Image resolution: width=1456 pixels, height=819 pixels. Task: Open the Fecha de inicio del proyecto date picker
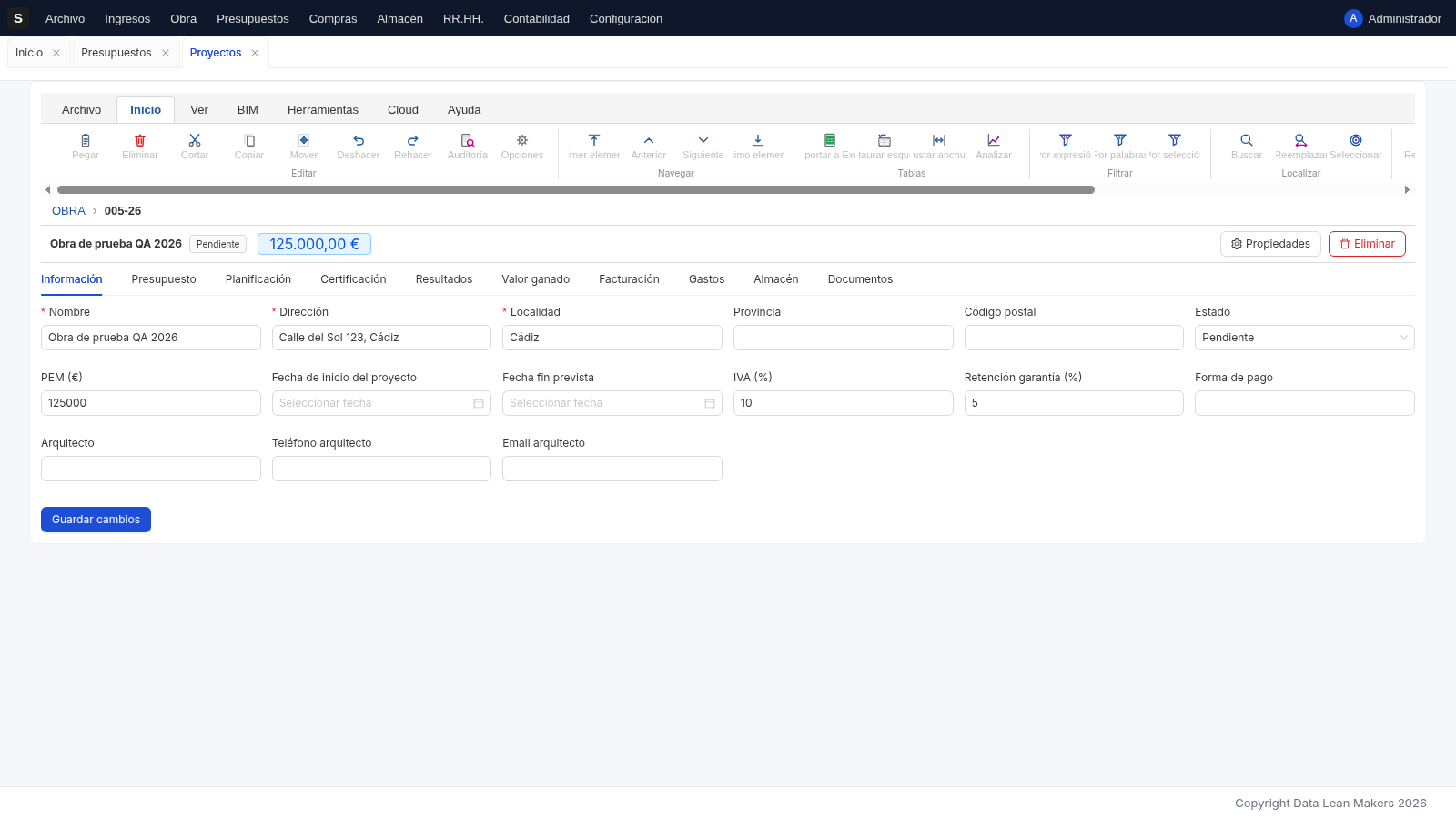point(381,403)
